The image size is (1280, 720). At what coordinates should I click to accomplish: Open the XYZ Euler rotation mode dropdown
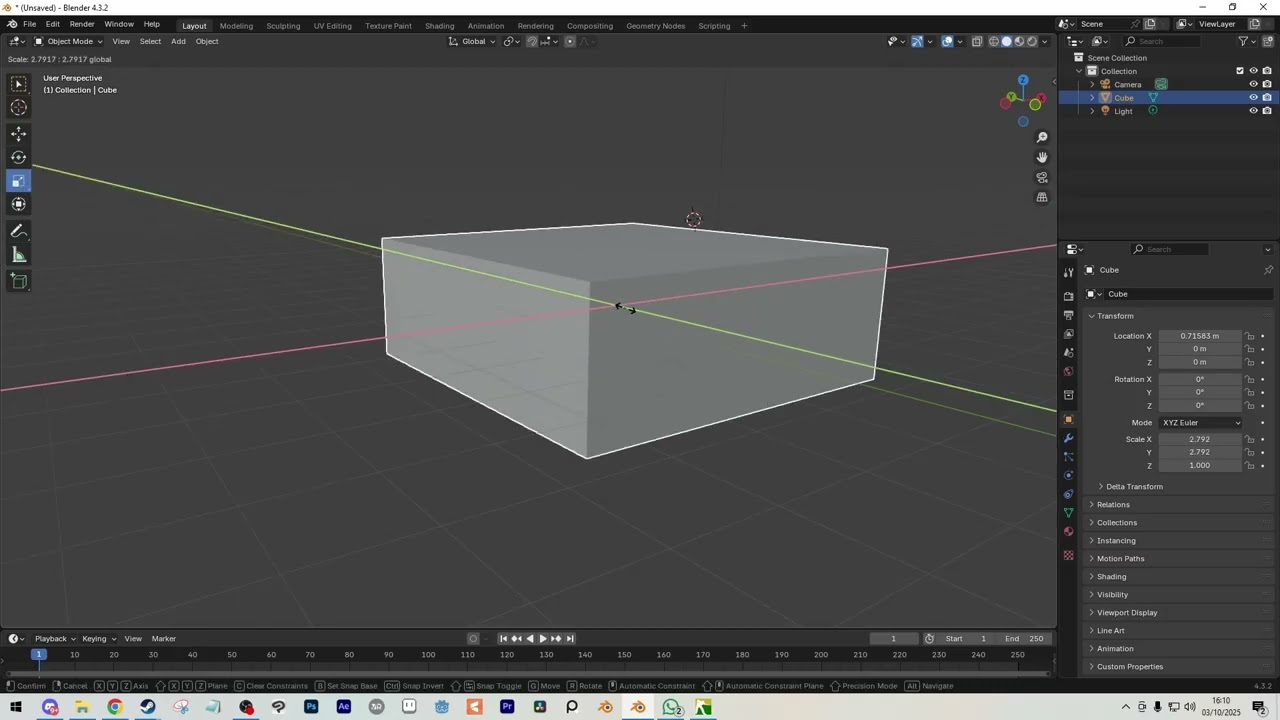pos(1200,422)
